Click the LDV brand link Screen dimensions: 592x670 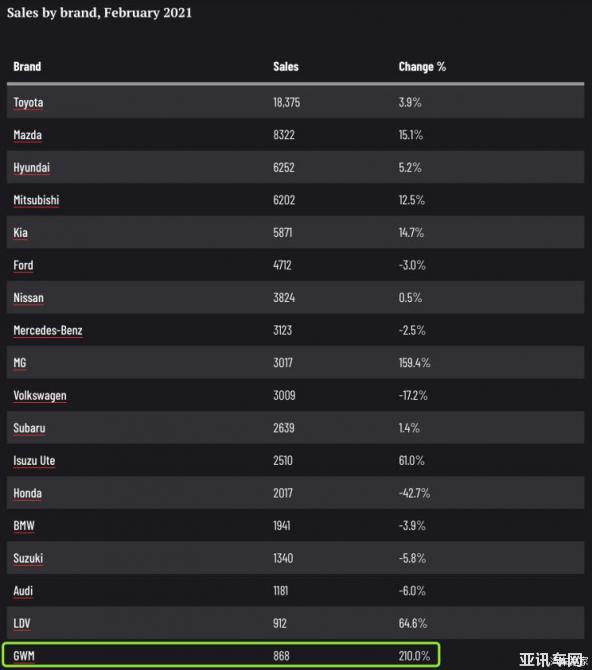22,624
